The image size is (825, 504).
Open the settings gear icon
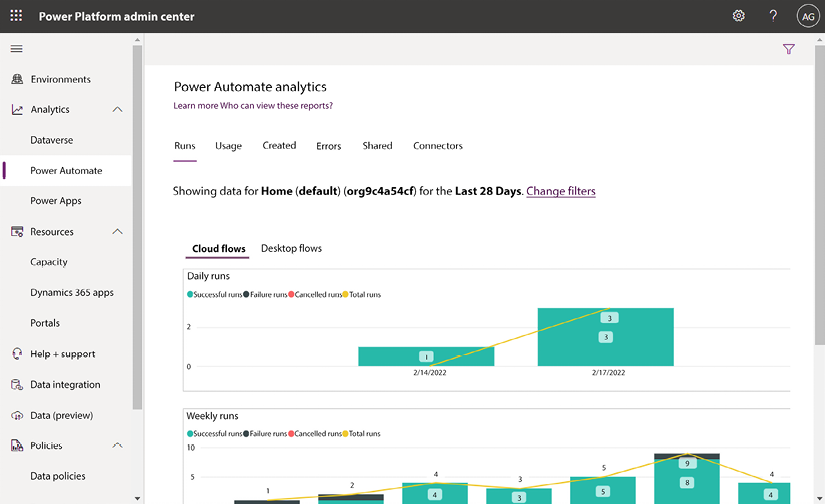[x=739, y=16]
